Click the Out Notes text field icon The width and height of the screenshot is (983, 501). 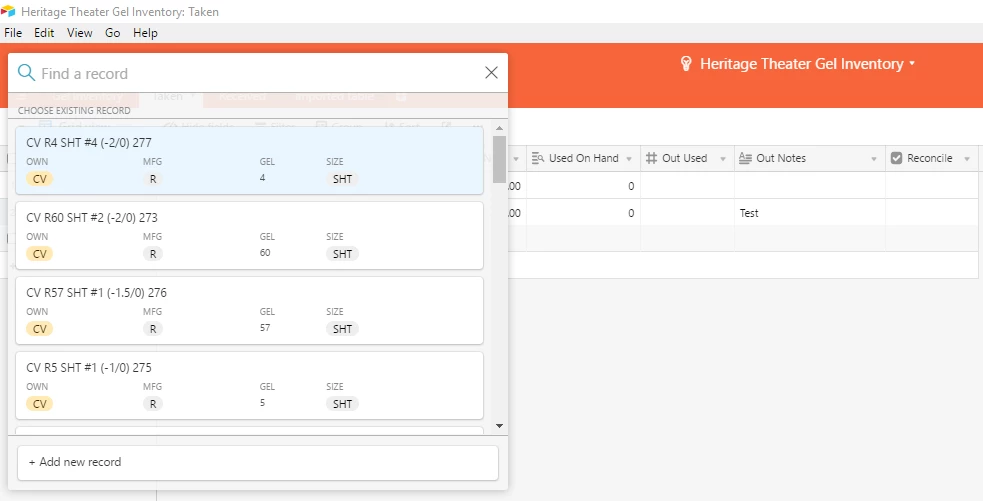click(x=745, y=158)
